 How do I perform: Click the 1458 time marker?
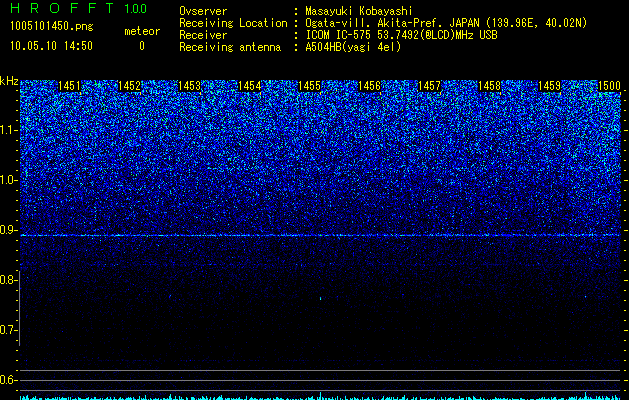pyautogui.click(x=489, y=86)
